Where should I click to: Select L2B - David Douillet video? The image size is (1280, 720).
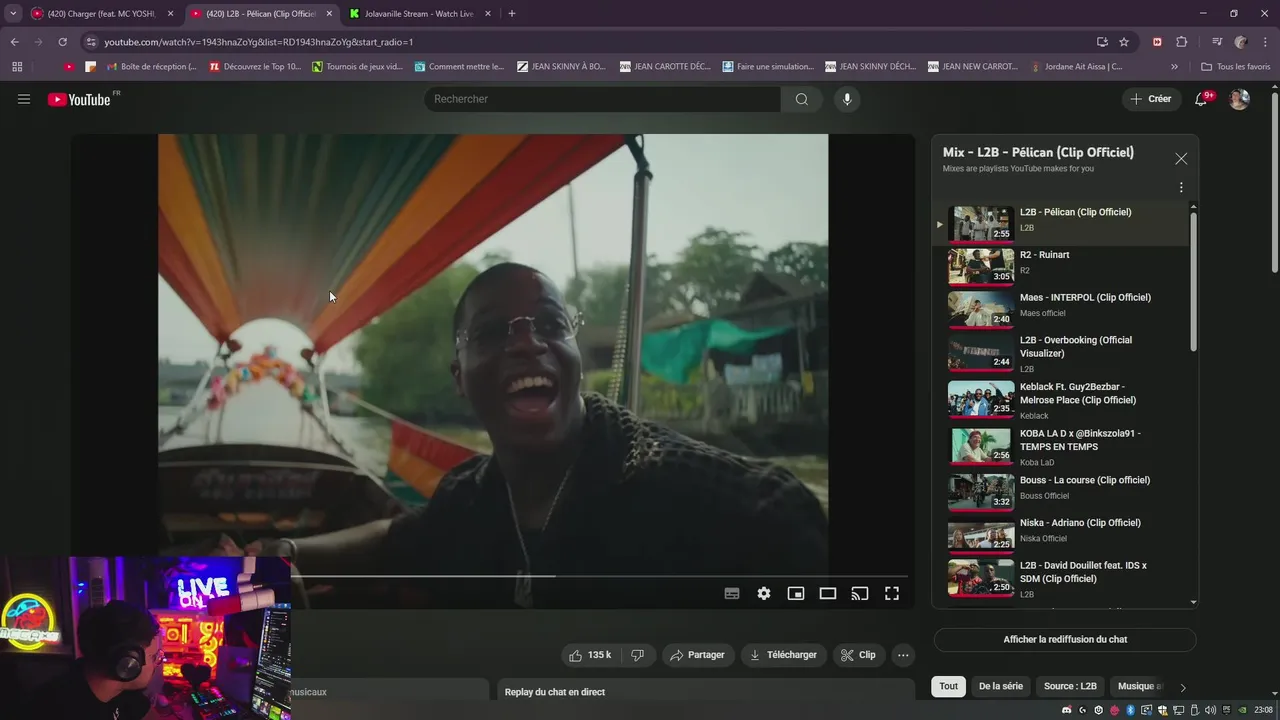(x=1060, y=579)
